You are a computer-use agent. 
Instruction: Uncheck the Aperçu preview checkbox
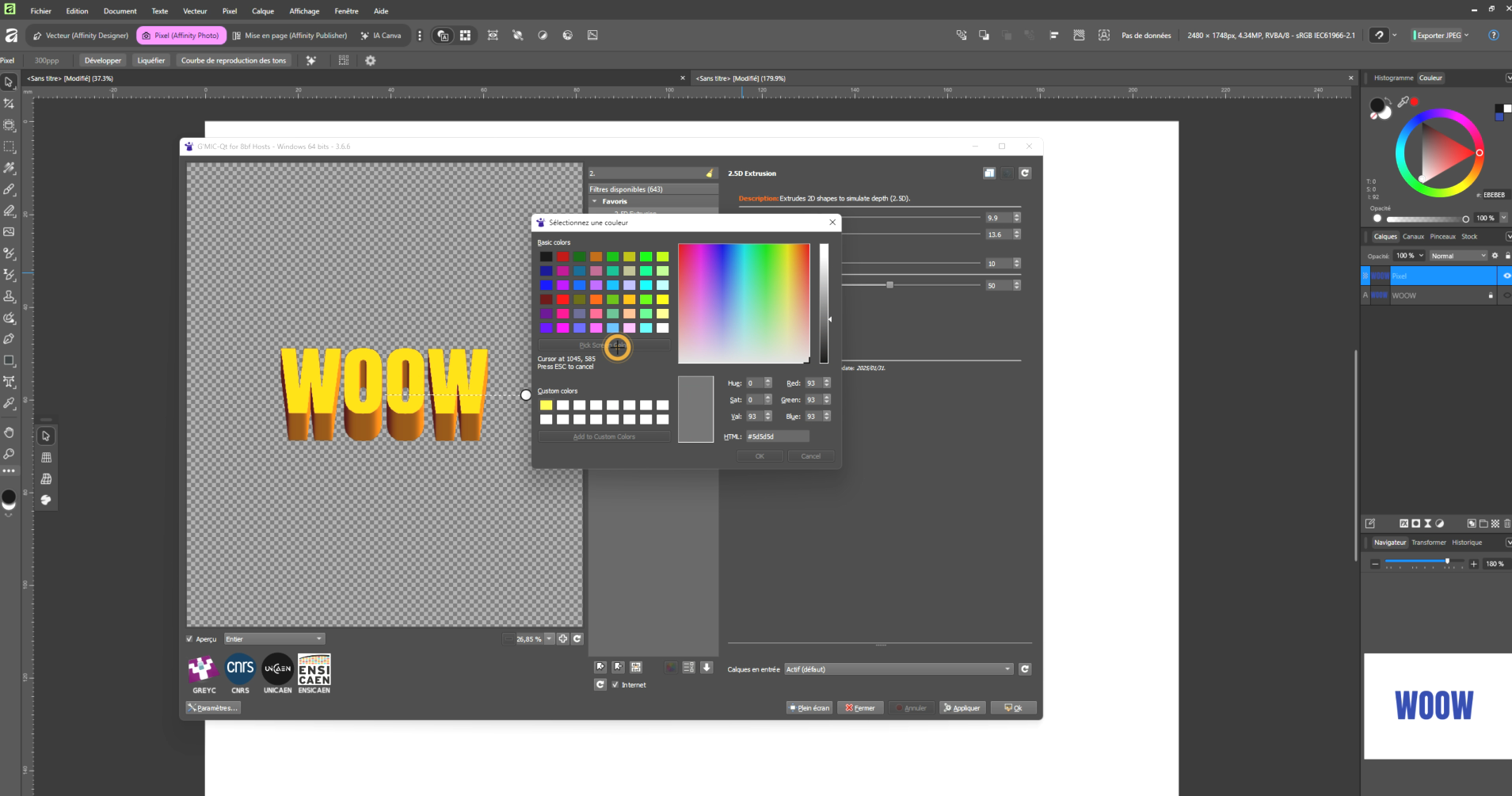tap(189, 639)
